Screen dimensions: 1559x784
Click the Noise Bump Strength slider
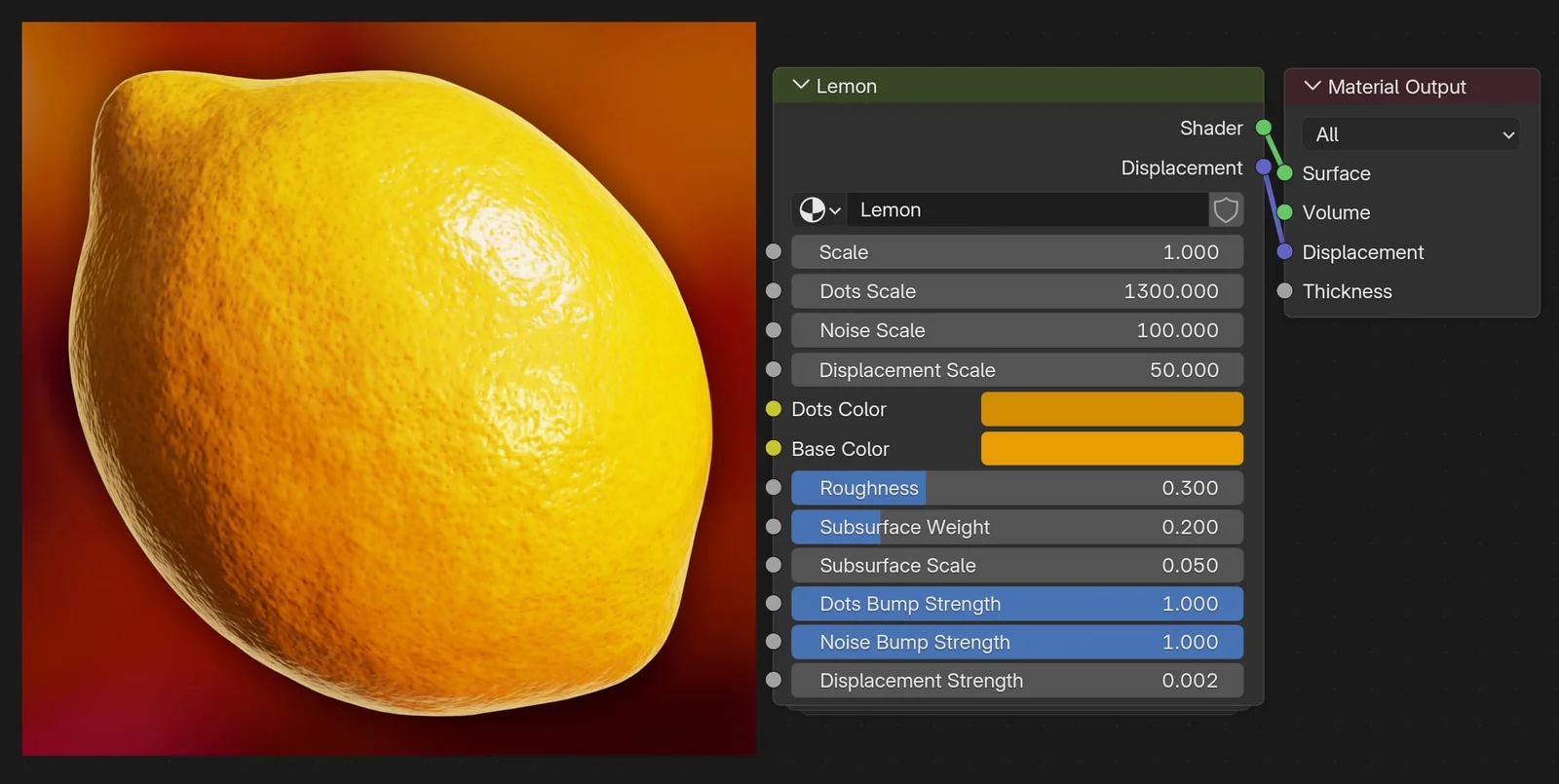1017,642
